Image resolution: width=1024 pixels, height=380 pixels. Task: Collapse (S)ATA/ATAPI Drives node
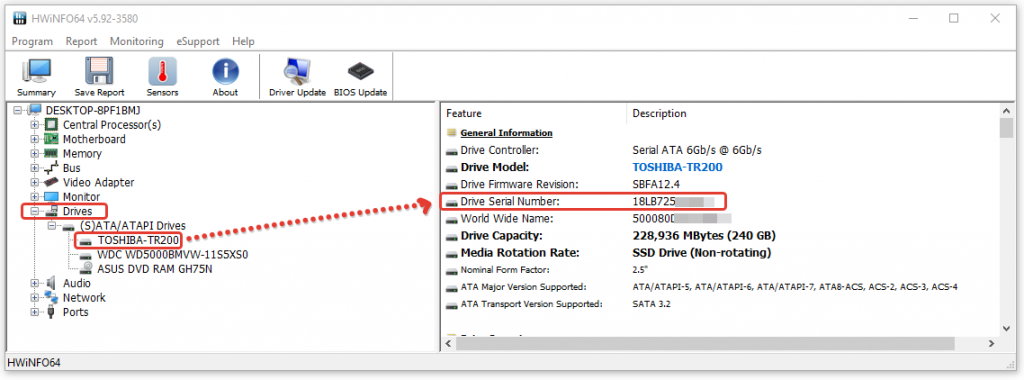[52, 225]
